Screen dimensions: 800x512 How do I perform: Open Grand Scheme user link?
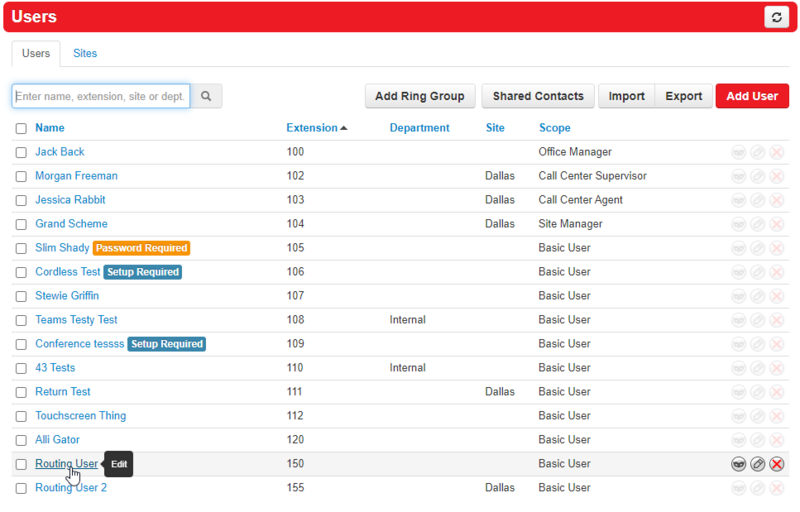coord(71,224)
